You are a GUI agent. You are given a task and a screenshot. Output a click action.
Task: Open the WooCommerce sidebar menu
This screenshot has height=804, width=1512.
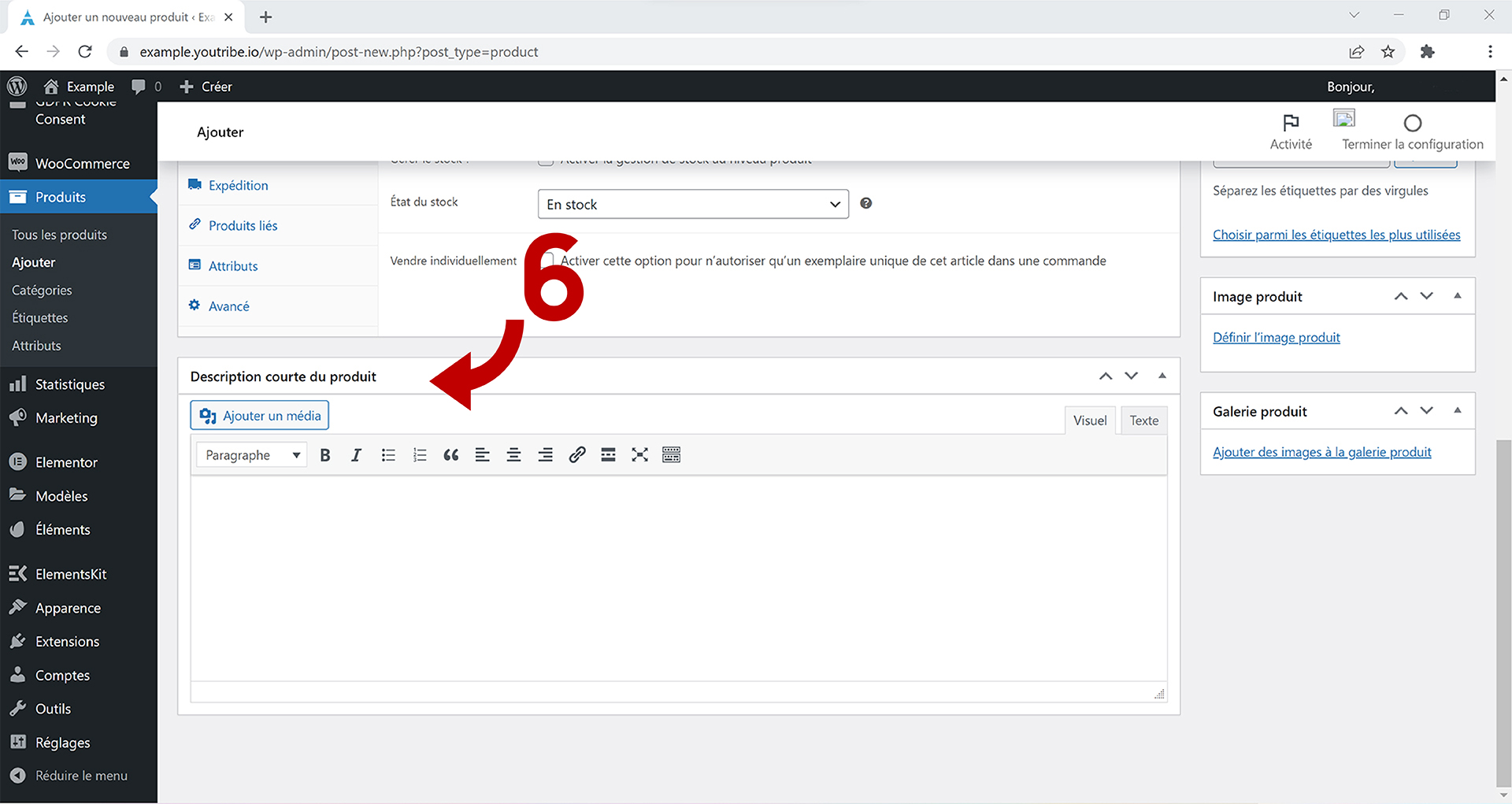pos(82,164)
